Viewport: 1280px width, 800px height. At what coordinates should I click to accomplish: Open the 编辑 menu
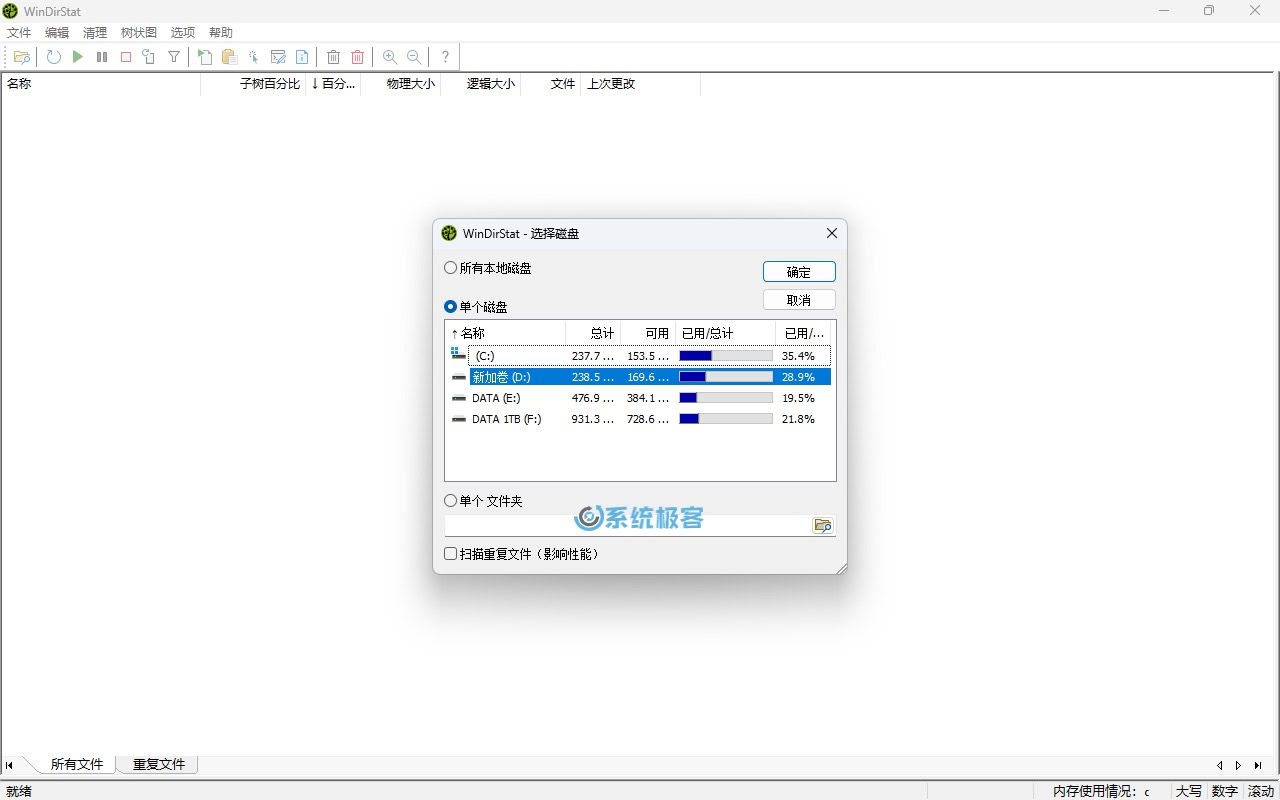tap(57, 32)
